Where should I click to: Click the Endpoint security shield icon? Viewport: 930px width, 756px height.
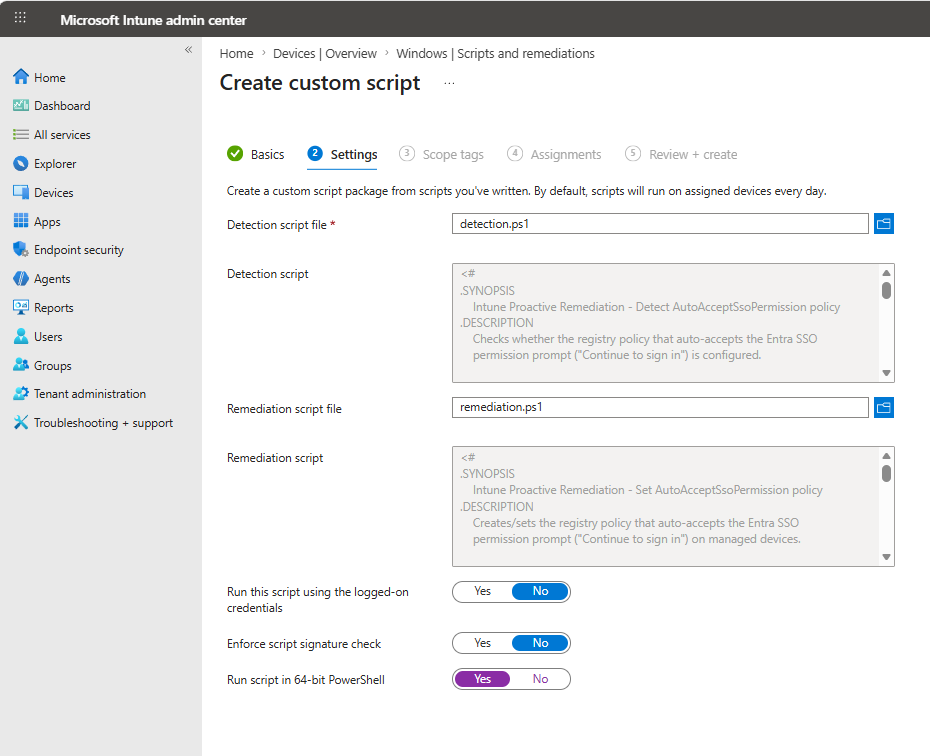click(x=21, y=249)
